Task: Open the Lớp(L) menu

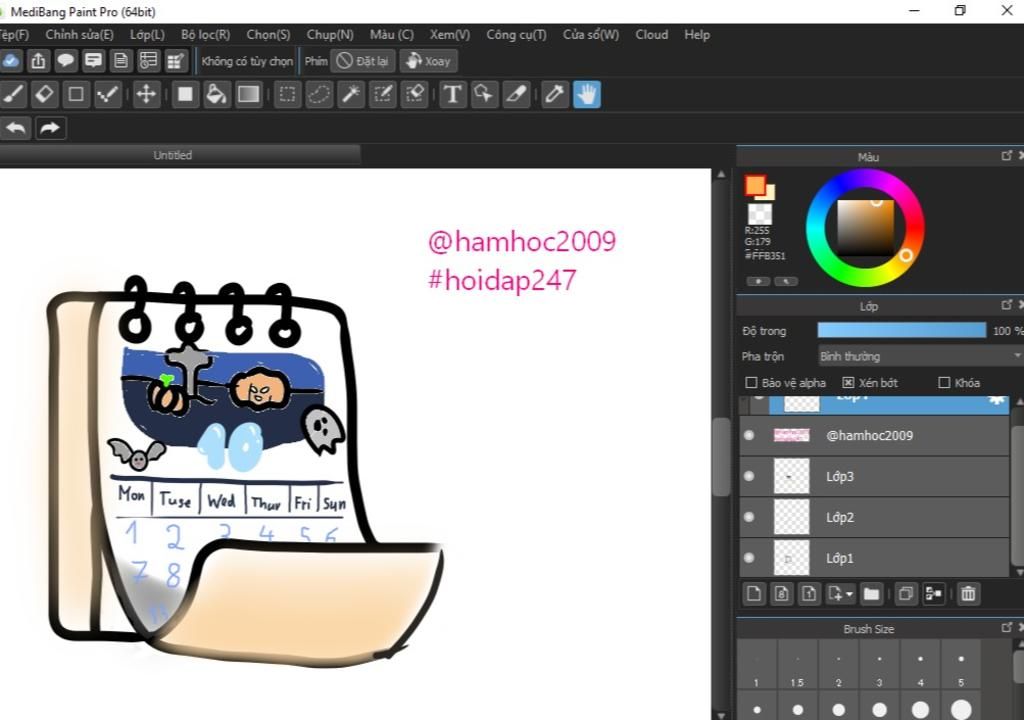Action: point(147,35)
